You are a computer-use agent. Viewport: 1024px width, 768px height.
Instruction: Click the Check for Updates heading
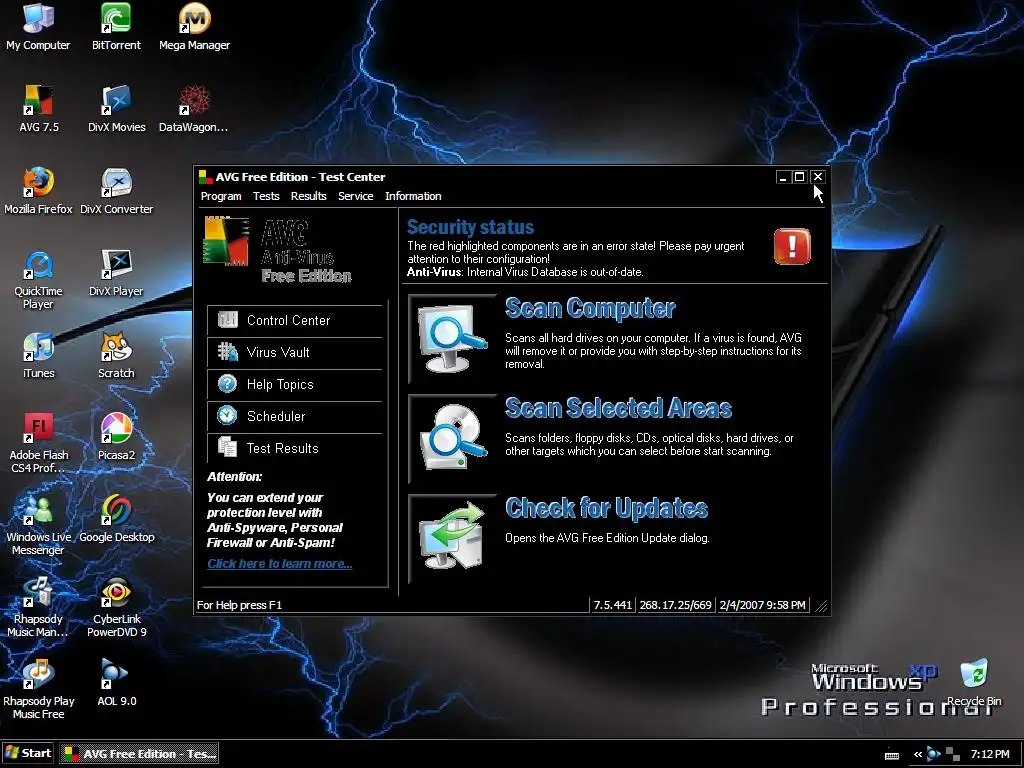click(x=606, y=508)
